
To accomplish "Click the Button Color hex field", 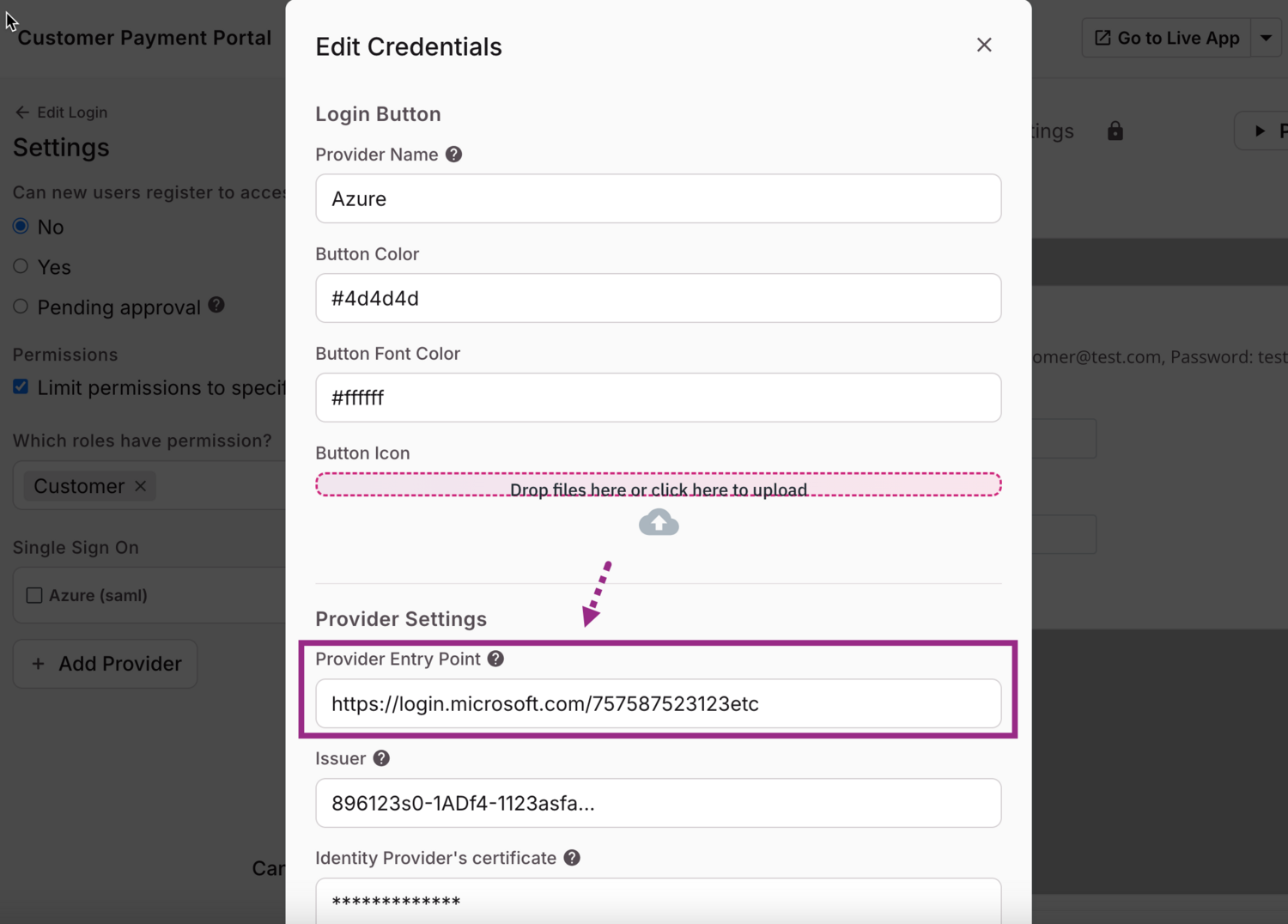I will 658,298.
